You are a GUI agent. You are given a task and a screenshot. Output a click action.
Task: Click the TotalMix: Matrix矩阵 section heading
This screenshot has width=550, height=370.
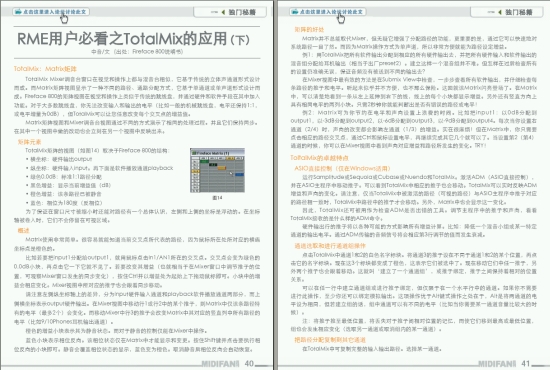coord(45,69)
